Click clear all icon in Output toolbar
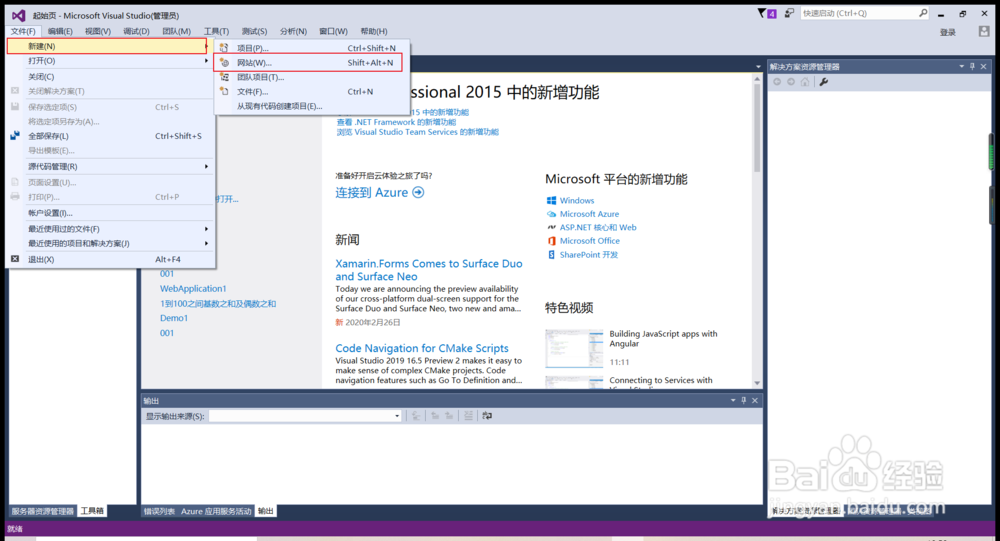This screenshot has height=541, width=1000. [x=468, y=416]
